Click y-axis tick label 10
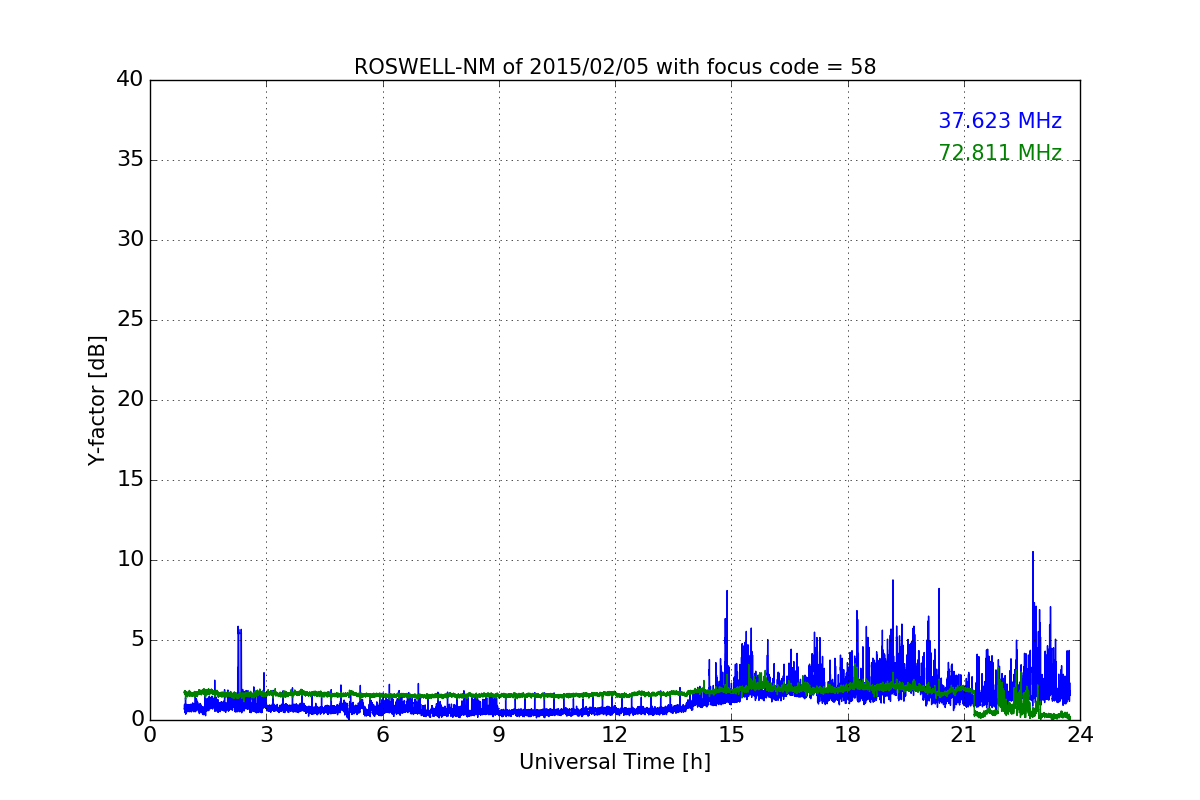 pos(130,559)
